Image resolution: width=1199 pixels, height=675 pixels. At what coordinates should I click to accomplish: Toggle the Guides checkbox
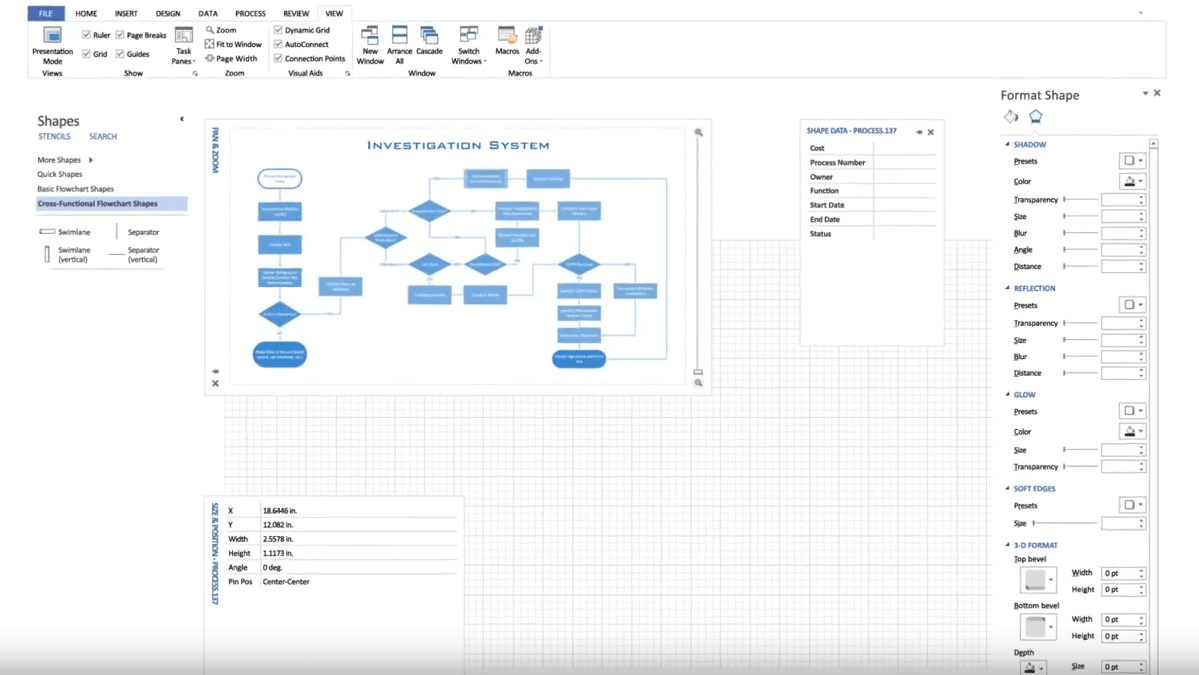coord(120,54)
